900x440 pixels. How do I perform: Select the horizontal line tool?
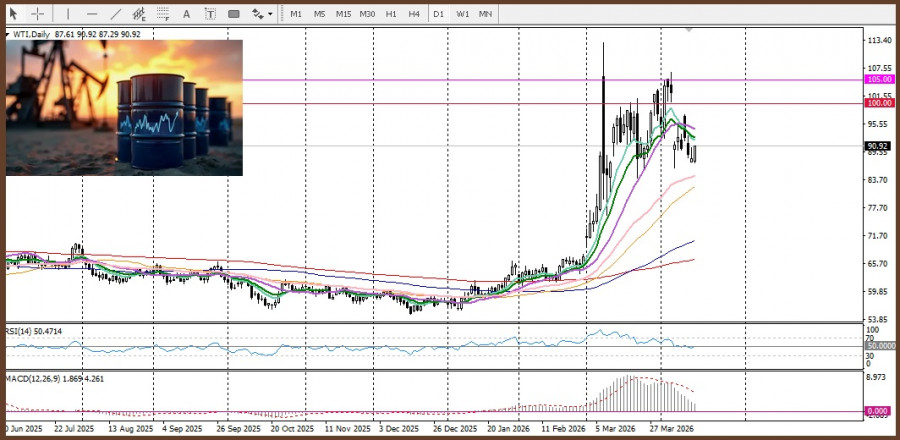pos(92,14)
